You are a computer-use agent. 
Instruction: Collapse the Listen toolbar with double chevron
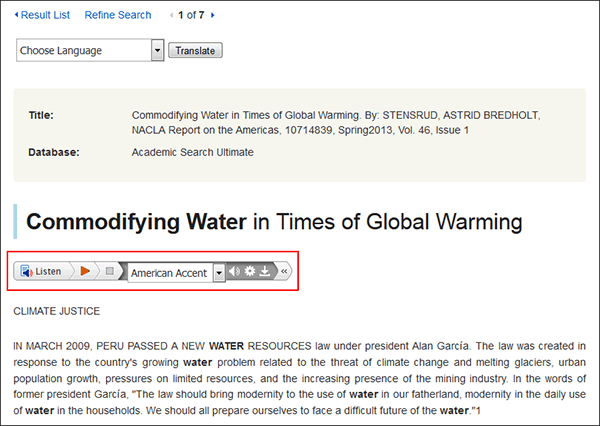pos(284,271)
